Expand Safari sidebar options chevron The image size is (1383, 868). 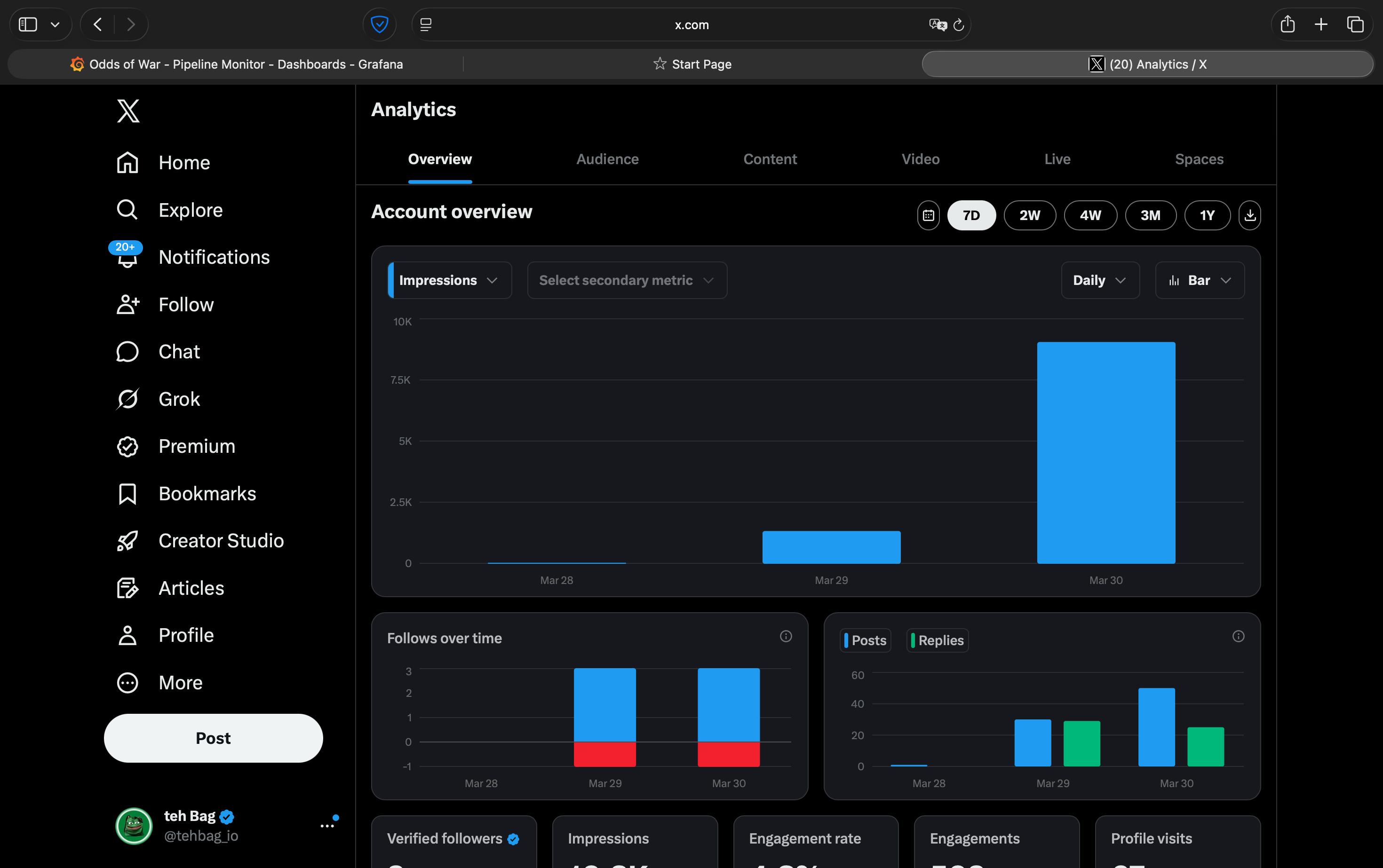click(55, 24)
